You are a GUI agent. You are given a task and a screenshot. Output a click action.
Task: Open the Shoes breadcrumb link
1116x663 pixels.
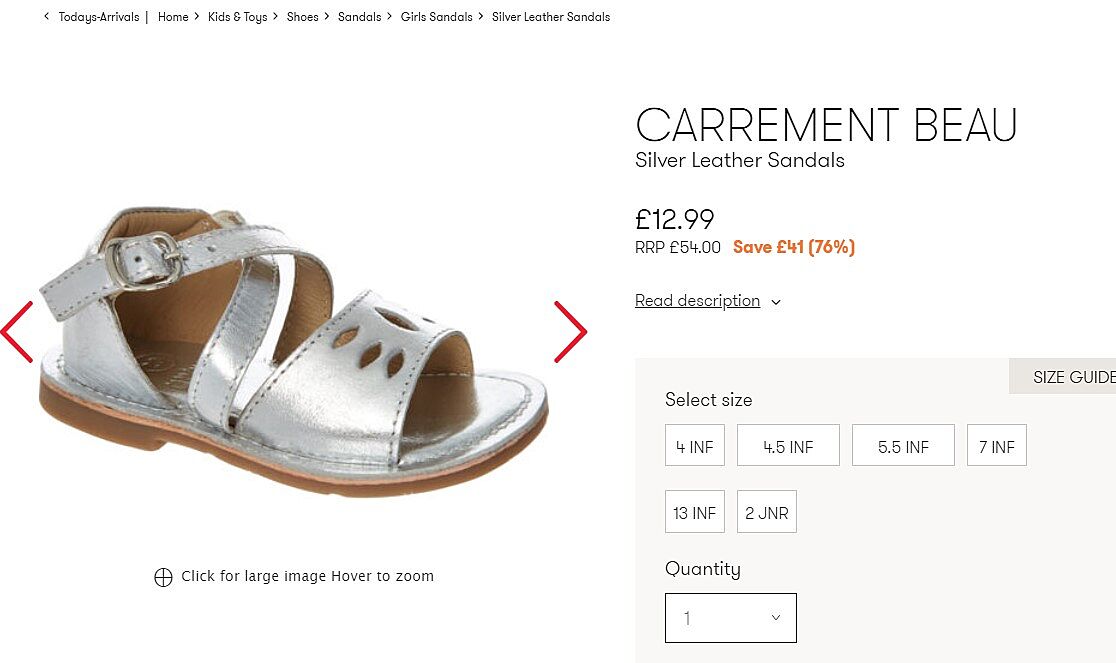click(x=302, y=17)
